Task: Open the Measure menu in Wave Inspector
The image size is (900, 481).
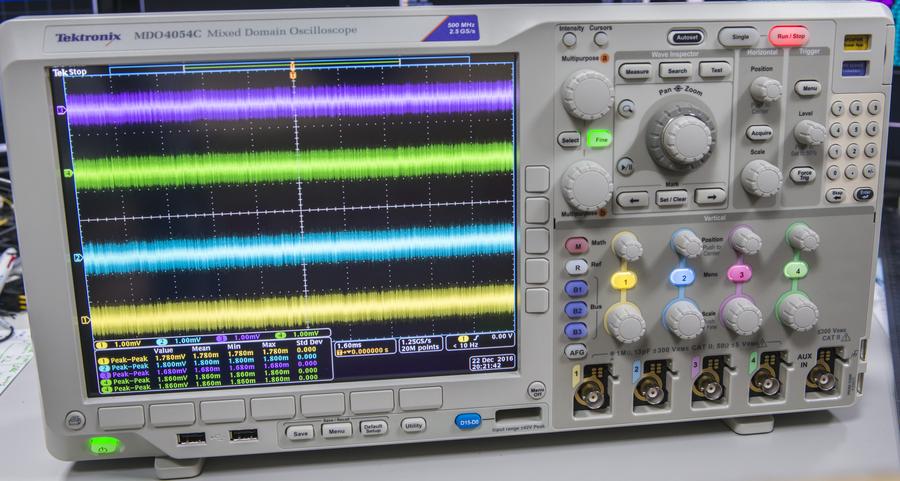Action: tap(636, 72)
